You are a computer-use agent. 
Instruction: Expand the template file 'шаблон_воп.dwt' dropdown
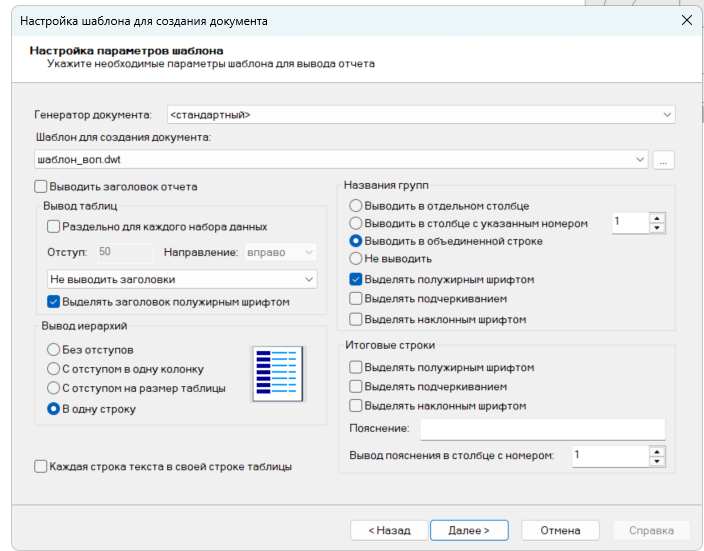click(x=640, y=159)
